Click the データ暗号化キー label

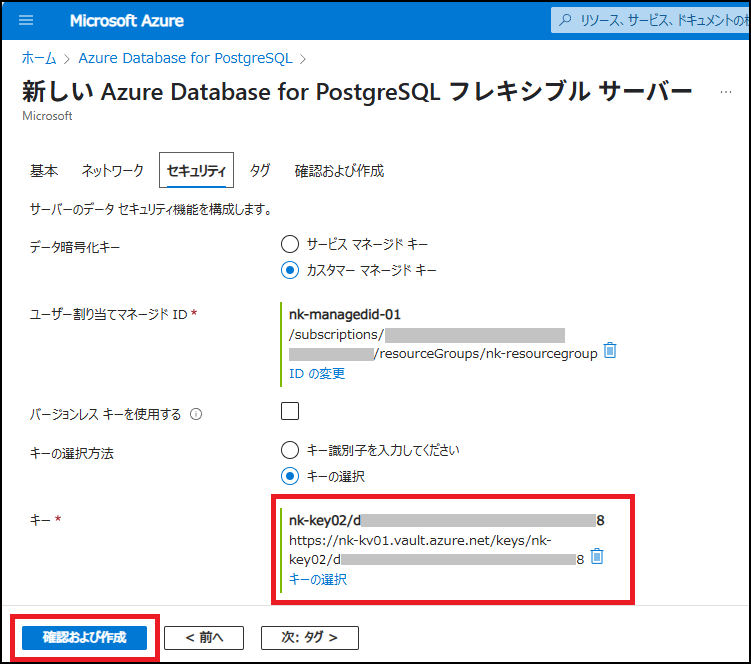point(75,247)
